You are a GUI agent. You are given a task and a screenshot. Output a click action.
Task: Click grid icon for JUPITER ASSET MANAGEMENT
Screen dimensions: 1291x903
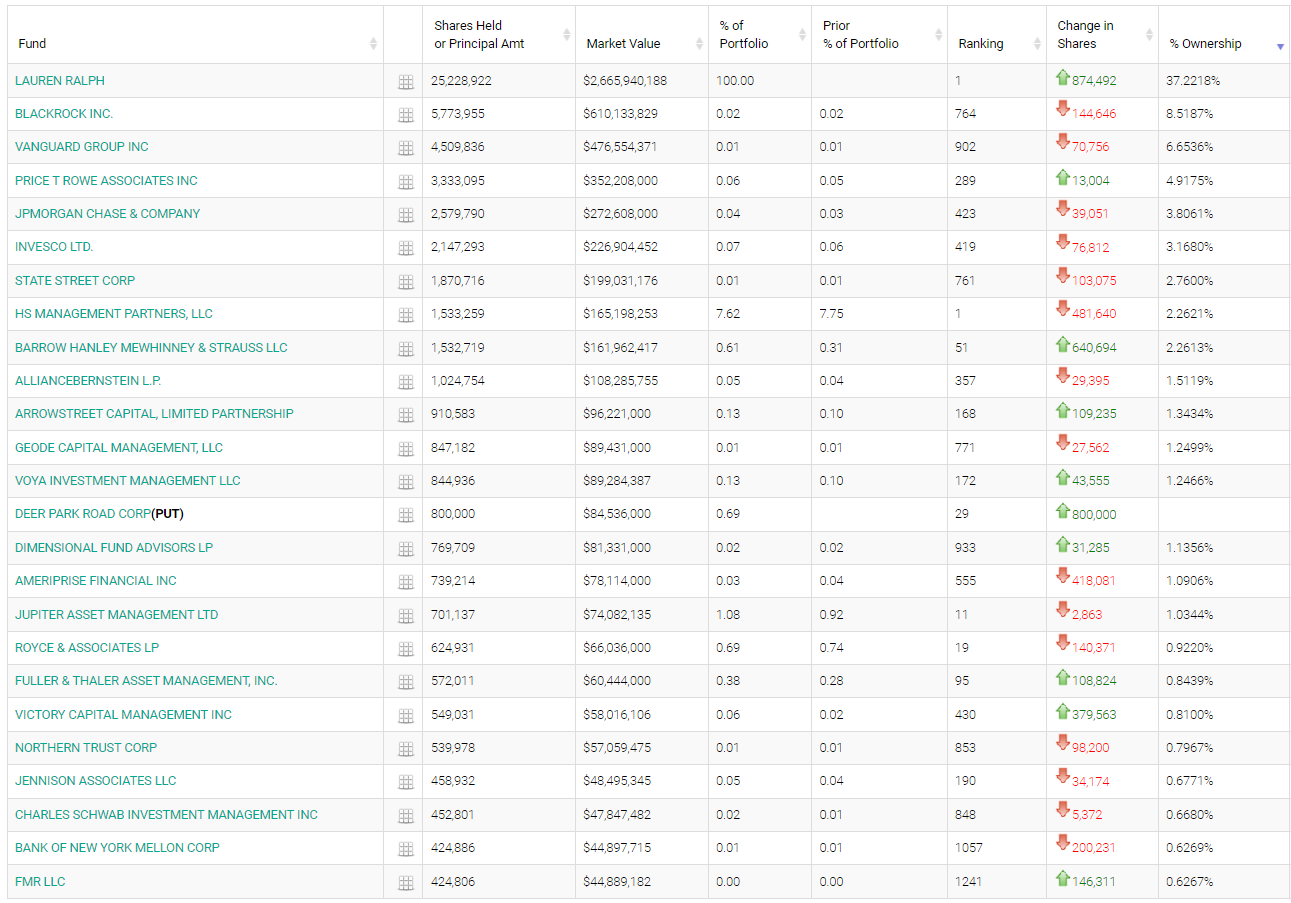coord(405,616)
